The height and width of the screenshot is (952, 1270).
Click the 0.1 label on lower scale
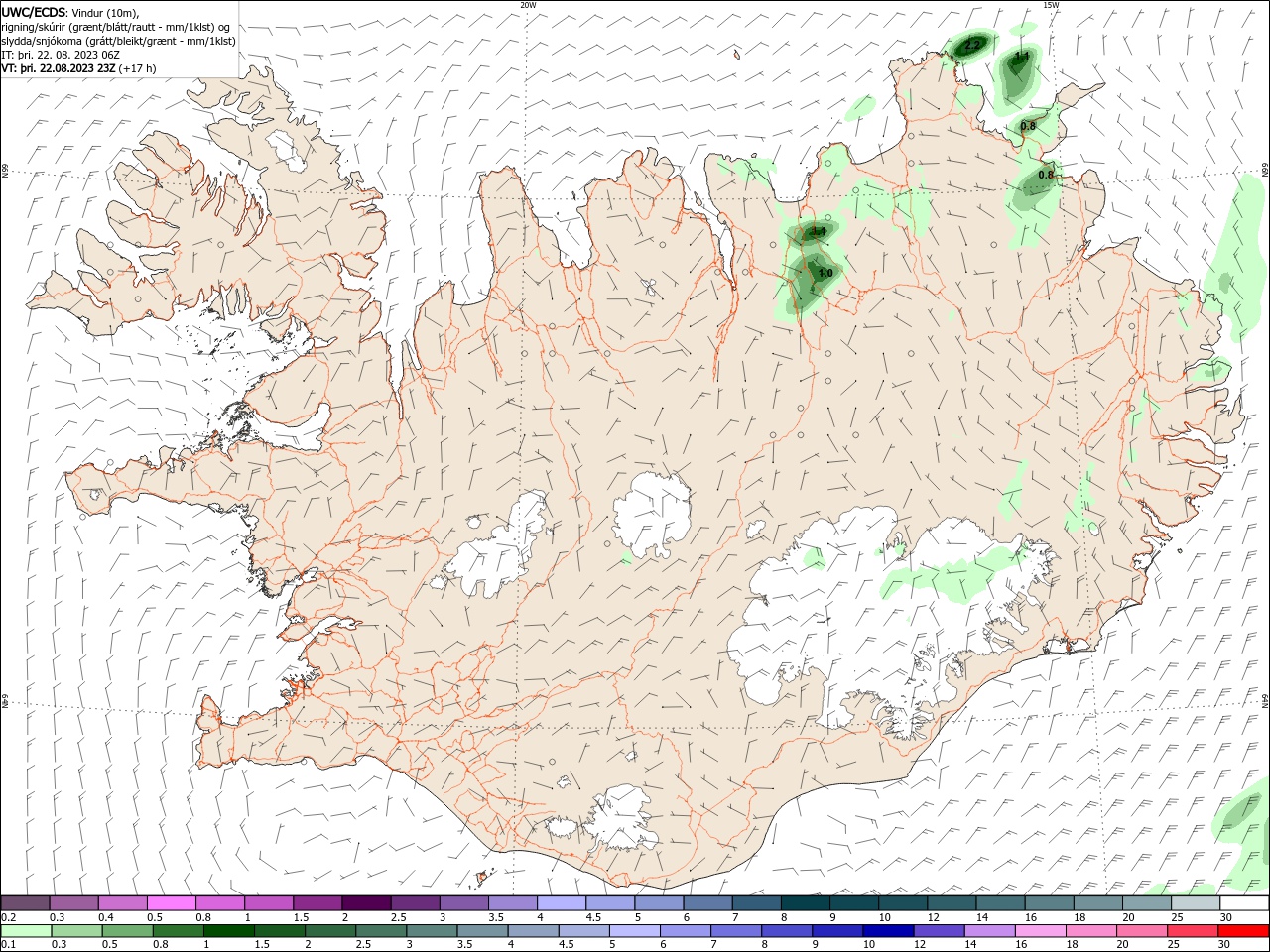9,945
